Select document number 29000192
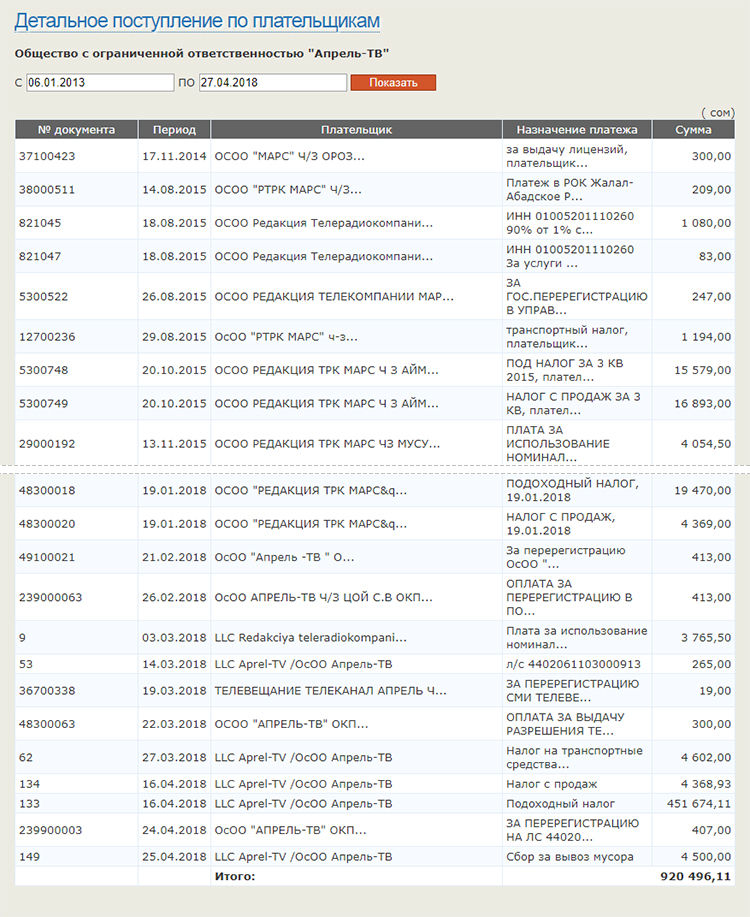The image size is (750, 917). [x=47, y=443]
